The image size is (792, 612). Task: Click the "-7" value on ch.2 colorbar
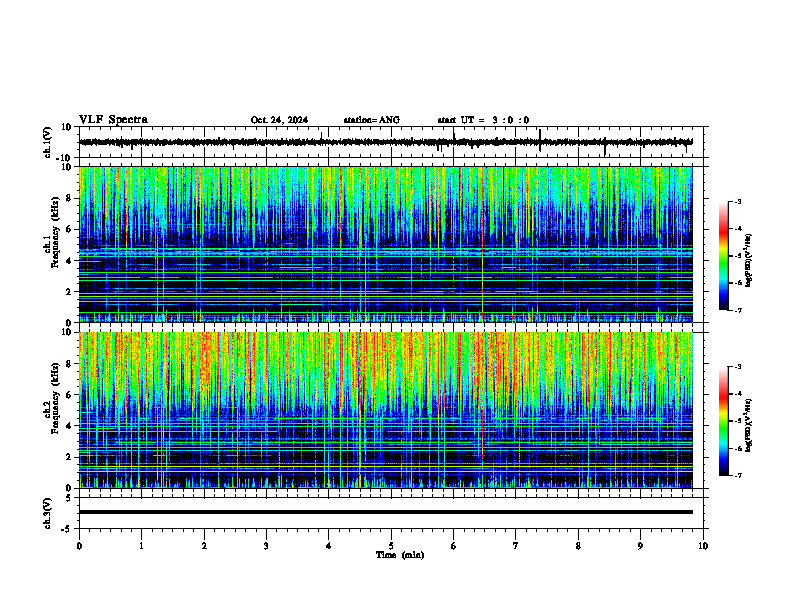(738, 476)
